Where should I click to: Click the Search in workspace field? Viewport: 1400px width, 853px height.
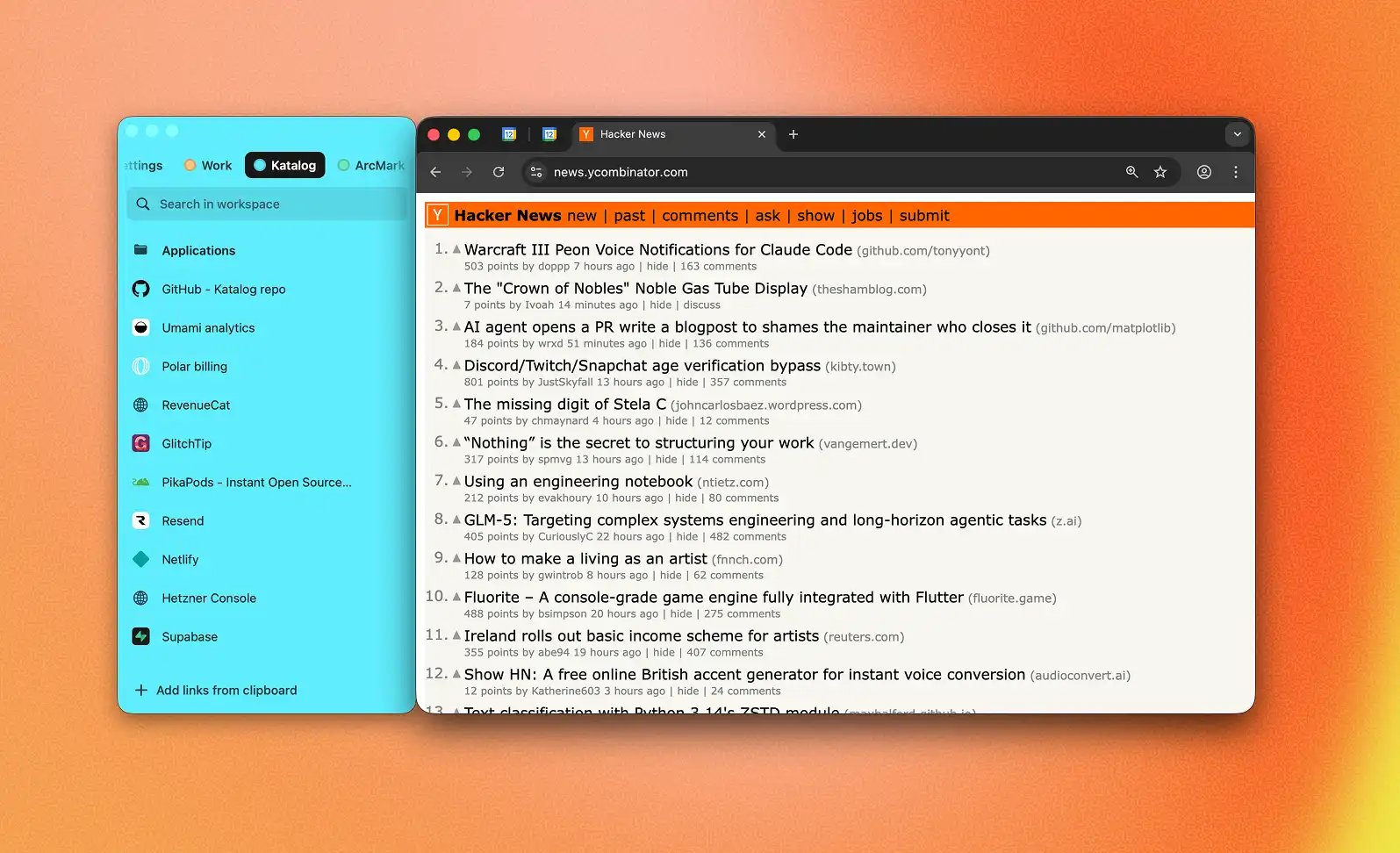click(x=266, y=204)
